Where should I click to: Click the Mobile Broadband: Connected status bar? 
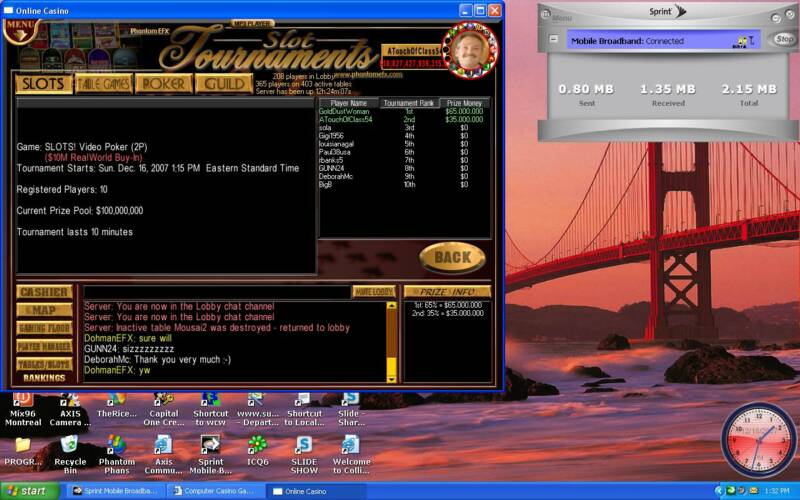coord(664,40)
